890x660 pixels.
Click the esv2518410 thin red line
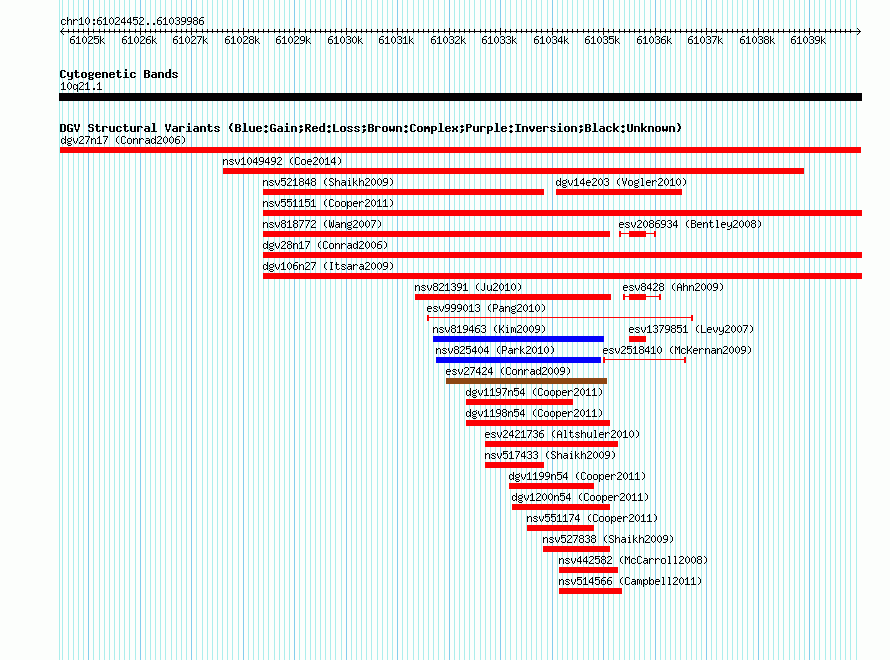[644, 360]
